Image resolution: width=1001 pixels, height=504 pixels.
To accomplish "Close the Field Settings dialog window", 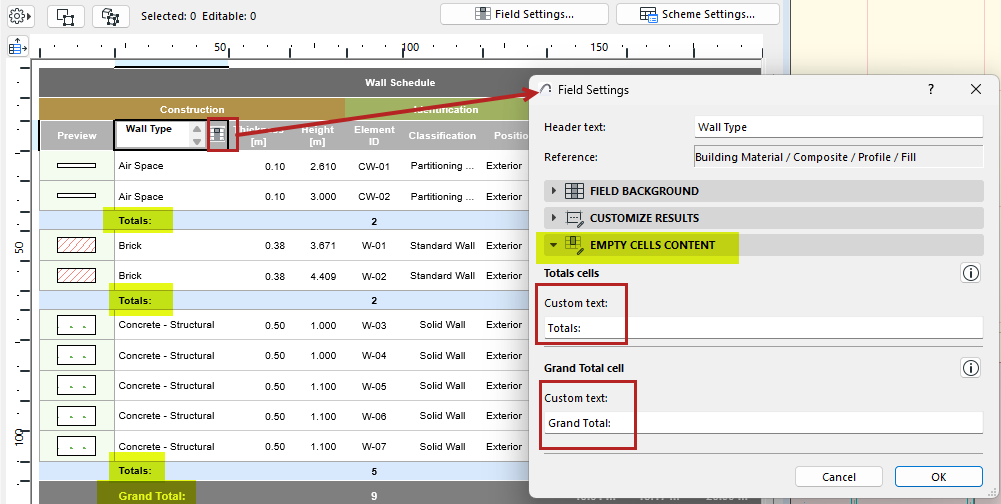I will 975,89.
